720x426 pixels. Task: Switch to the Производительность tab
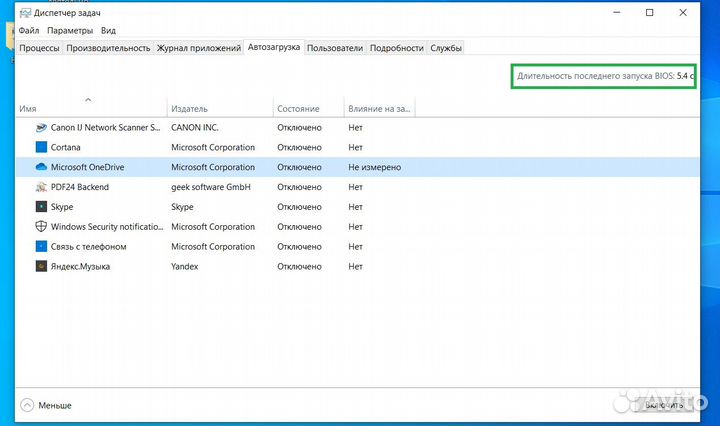pyautogui.click(x=109, y=48)
